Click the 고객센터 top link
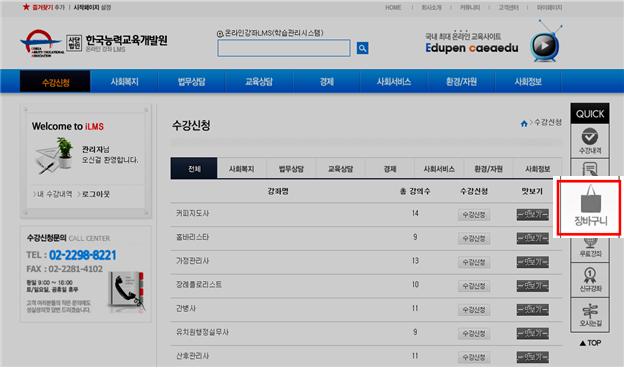The image size is (624, 370). [508, 8]
